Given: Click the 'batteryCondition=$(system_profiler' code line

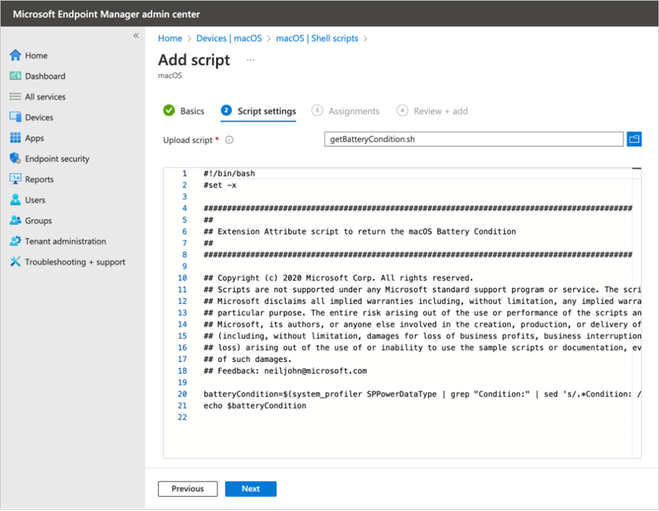Looking at the screenshot, I should 422,394.
